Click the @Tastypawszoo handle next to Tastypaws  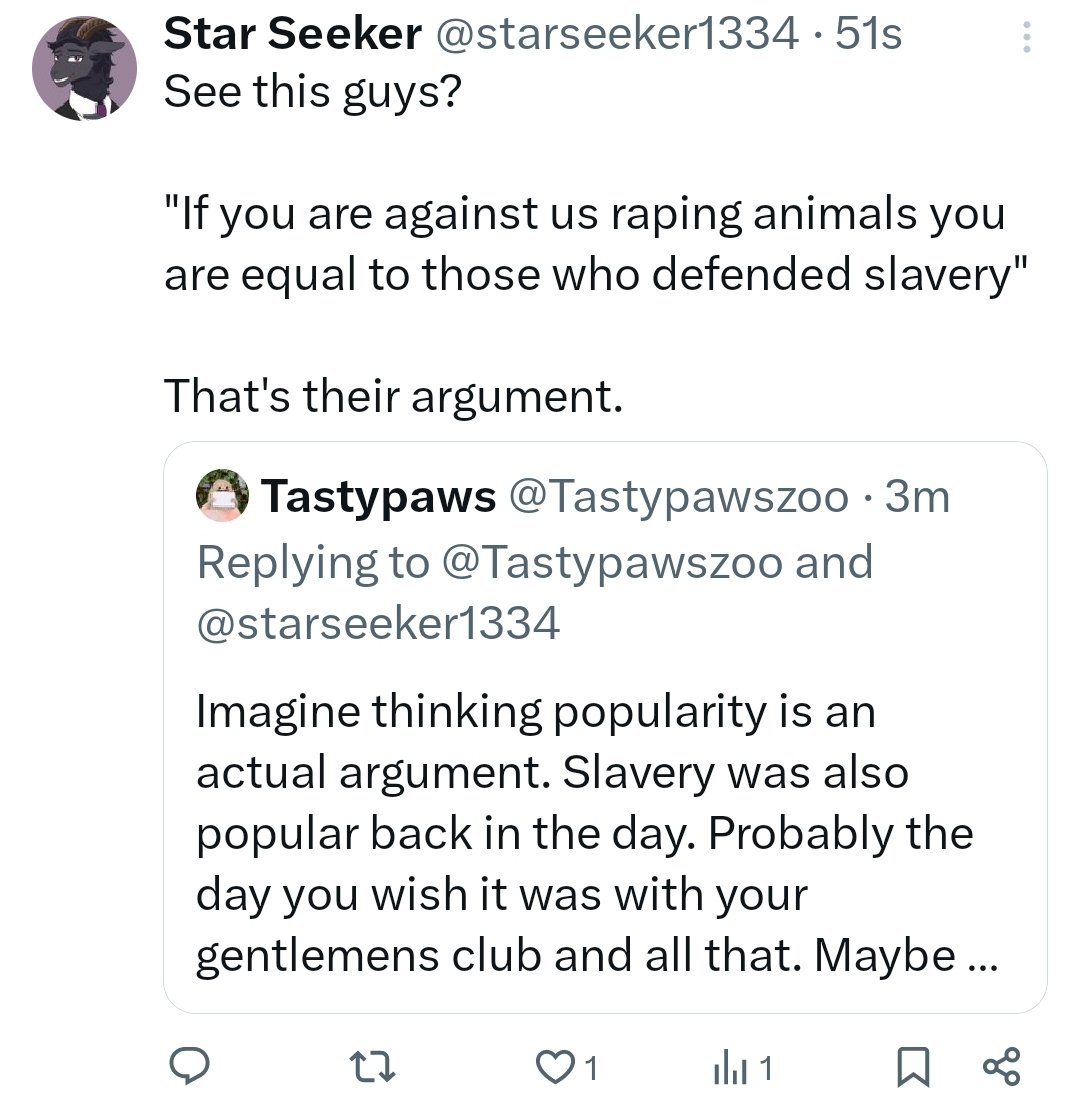point(679,497)
